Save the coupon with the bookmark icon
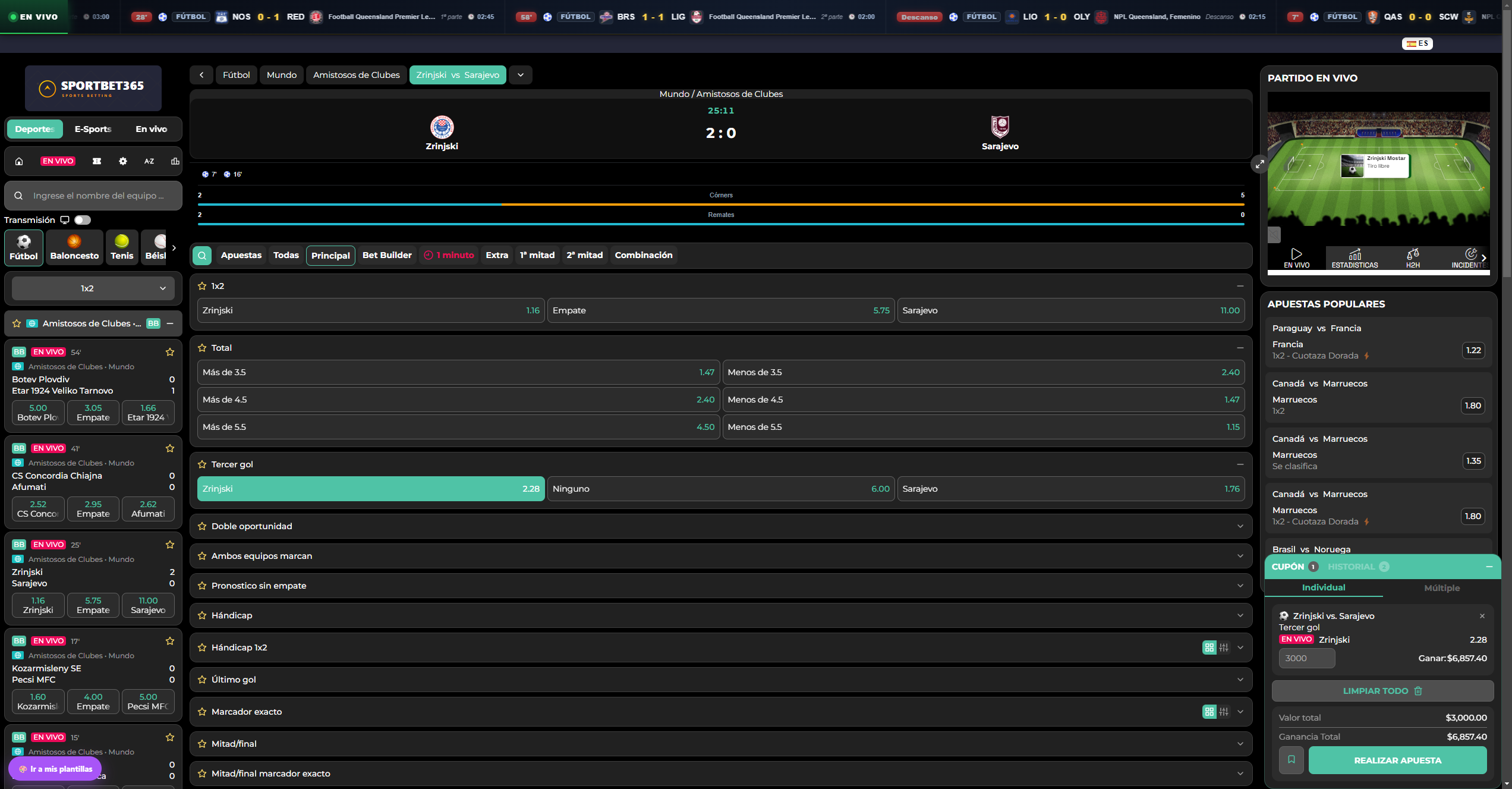The height and width of the screenshot is (789, 1512). (x=1291, y=760)
